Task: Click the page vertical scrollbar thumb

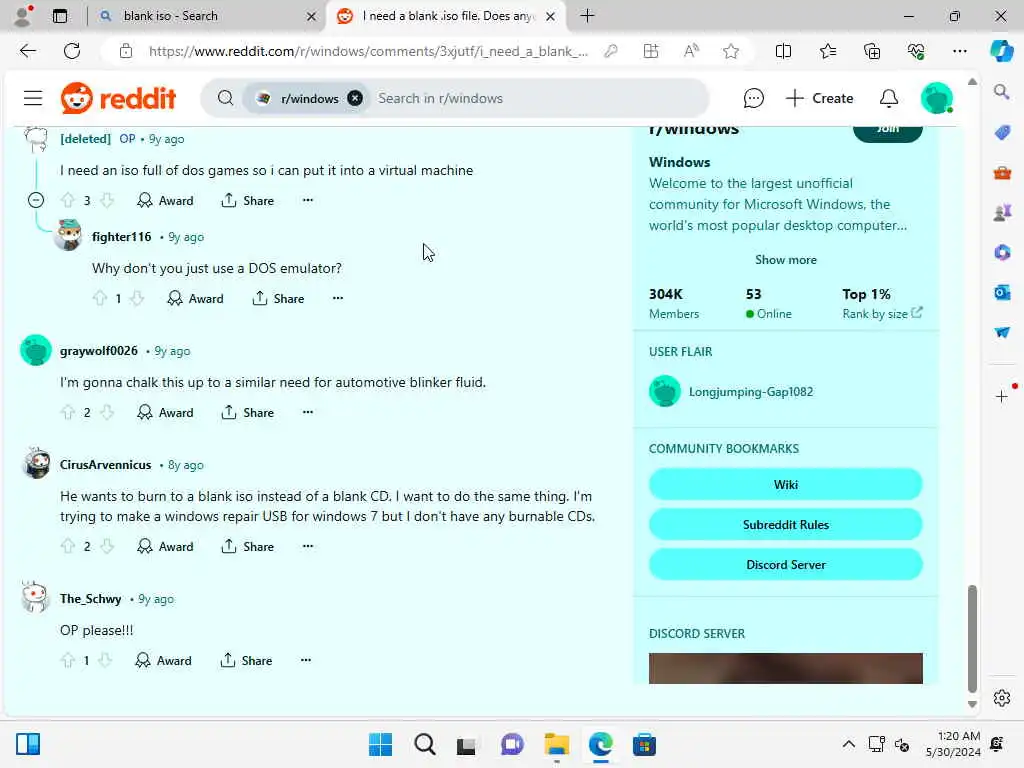Action: coord(972,638)
